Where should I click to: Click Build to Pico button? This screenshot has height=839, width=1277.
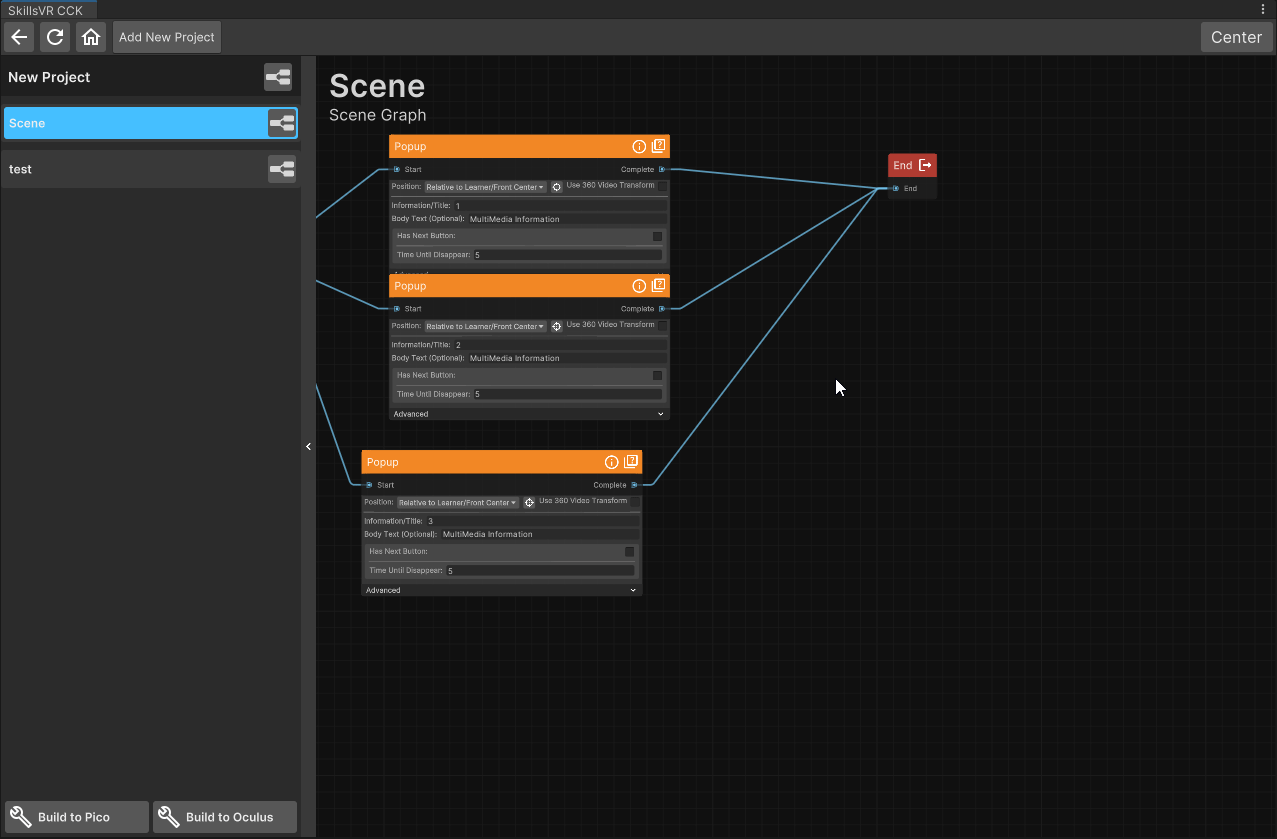point(77,817)
